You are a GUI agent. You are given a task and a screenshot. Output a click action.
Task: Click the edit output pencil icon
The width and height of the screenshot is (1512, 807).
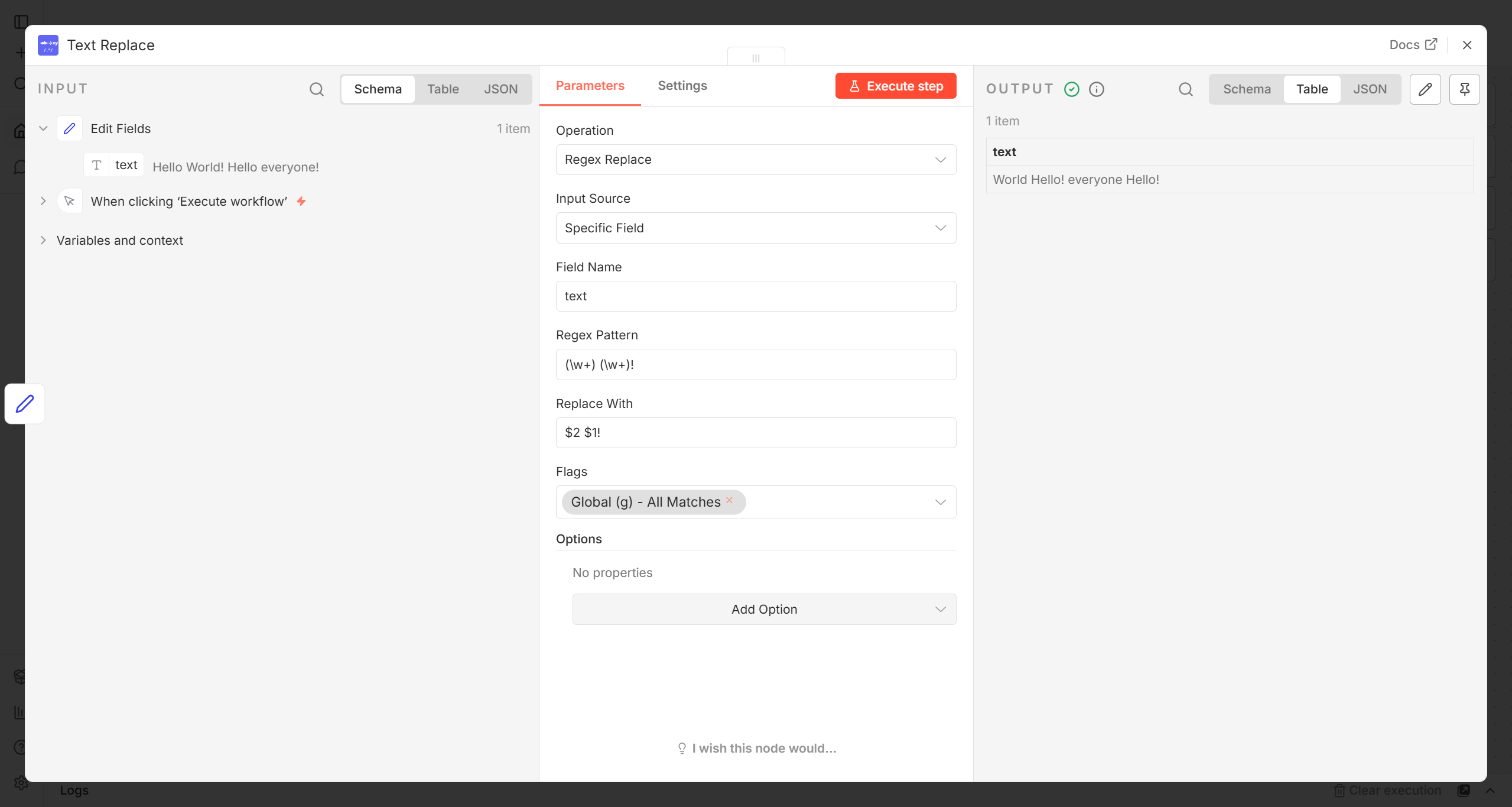[x=1425, y=89]
